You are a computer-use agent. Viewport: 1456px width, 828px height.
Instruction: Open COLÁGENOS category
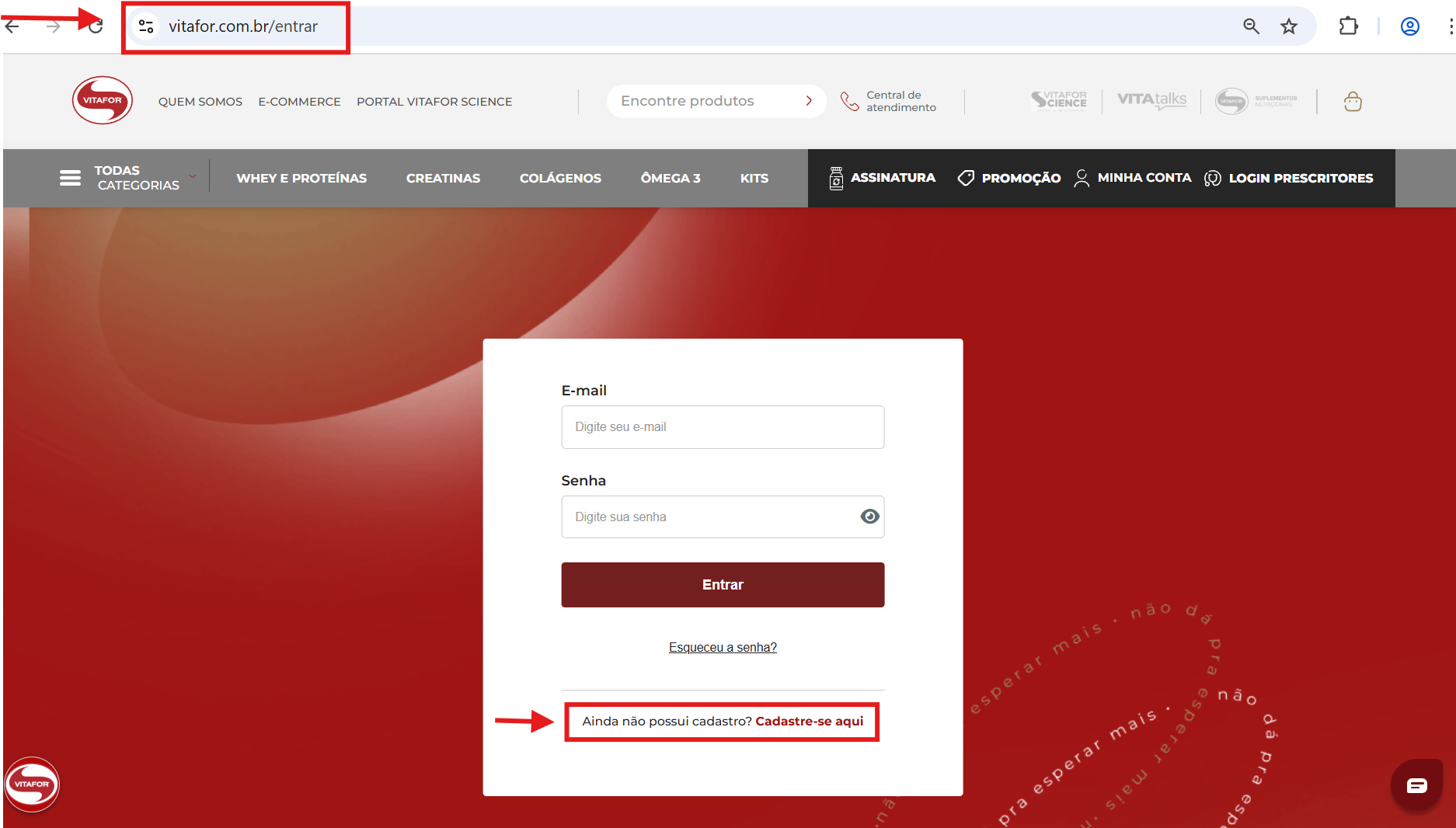coord(560,178)
